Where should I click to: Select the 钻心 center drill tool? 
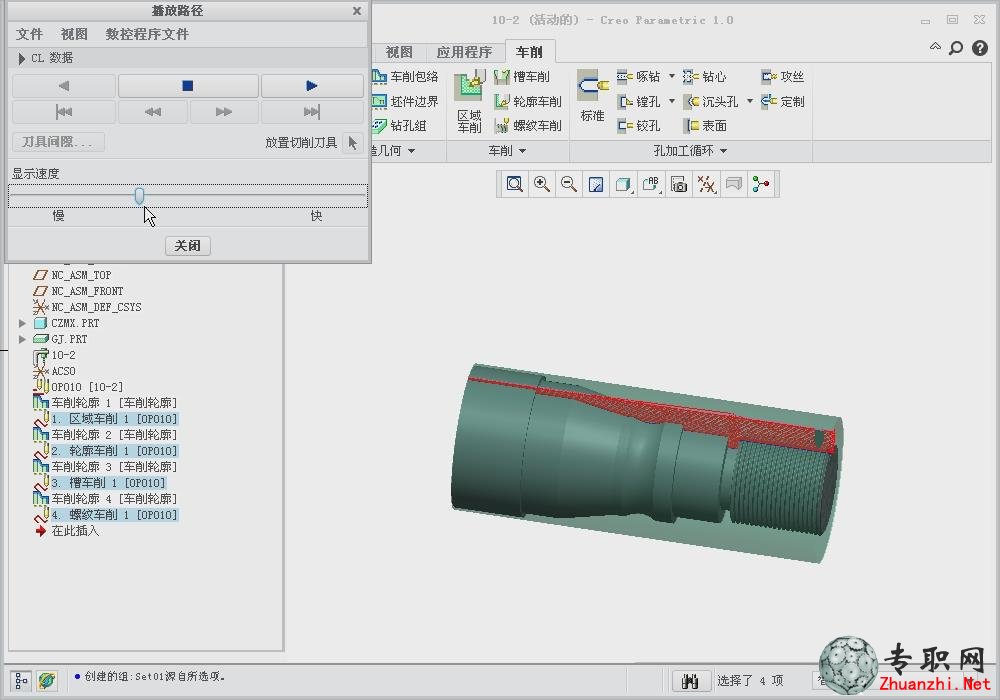[x=705, y=77]
